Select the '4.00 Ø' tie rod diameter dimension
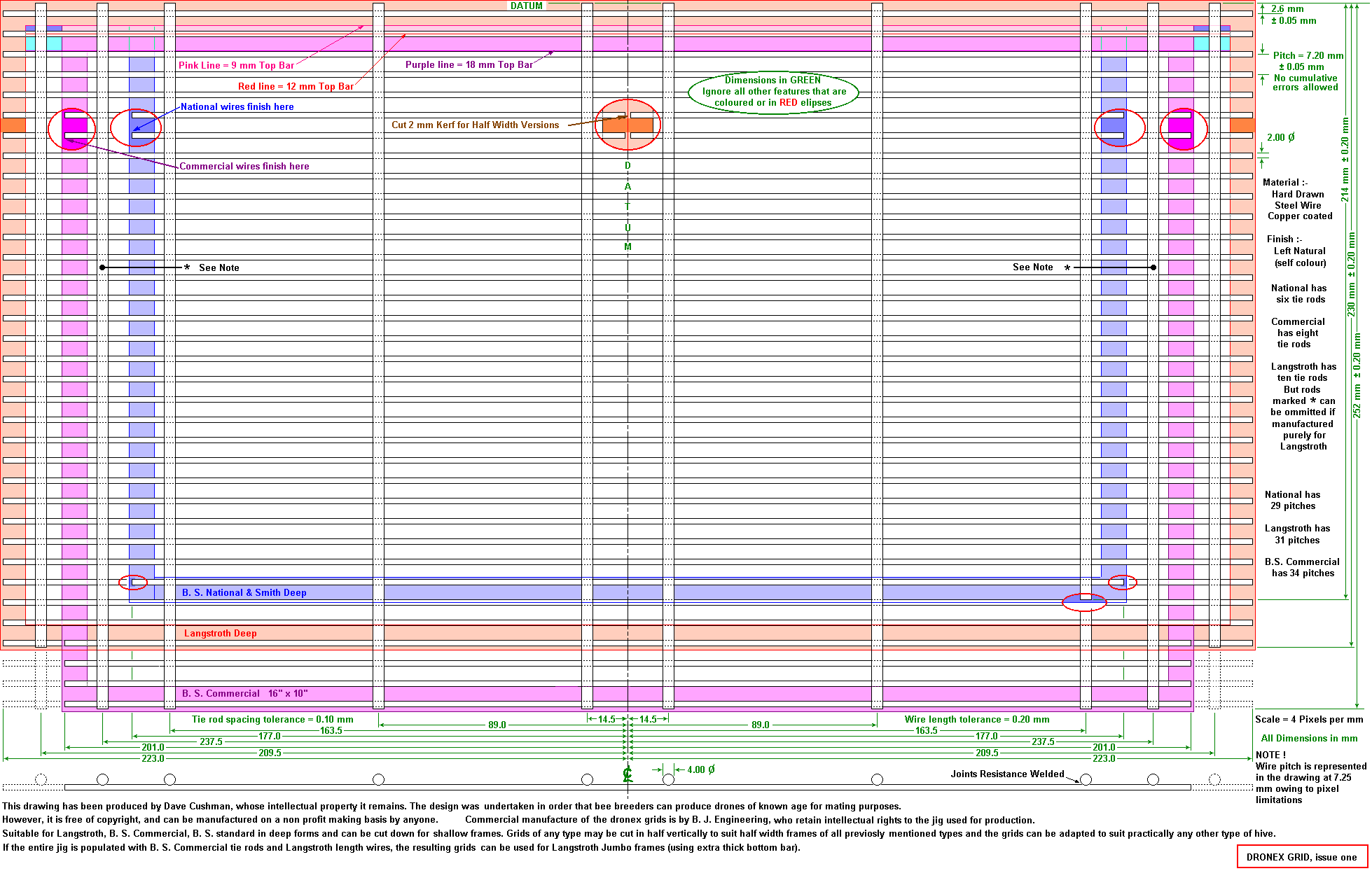This screenshot has width=1372, height=871. (x=700, y=769)
